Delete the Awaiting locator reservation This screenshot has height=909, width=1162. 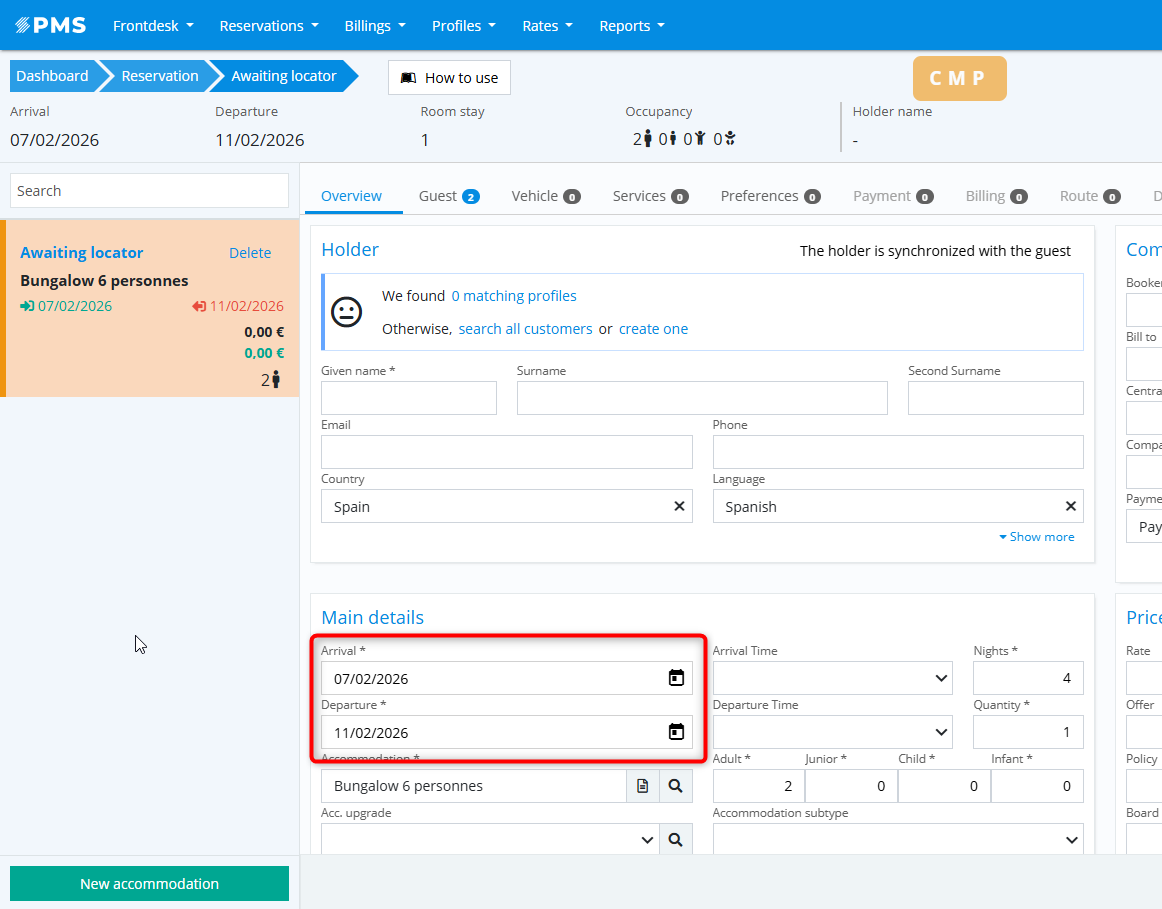click(x=250, y=253)
